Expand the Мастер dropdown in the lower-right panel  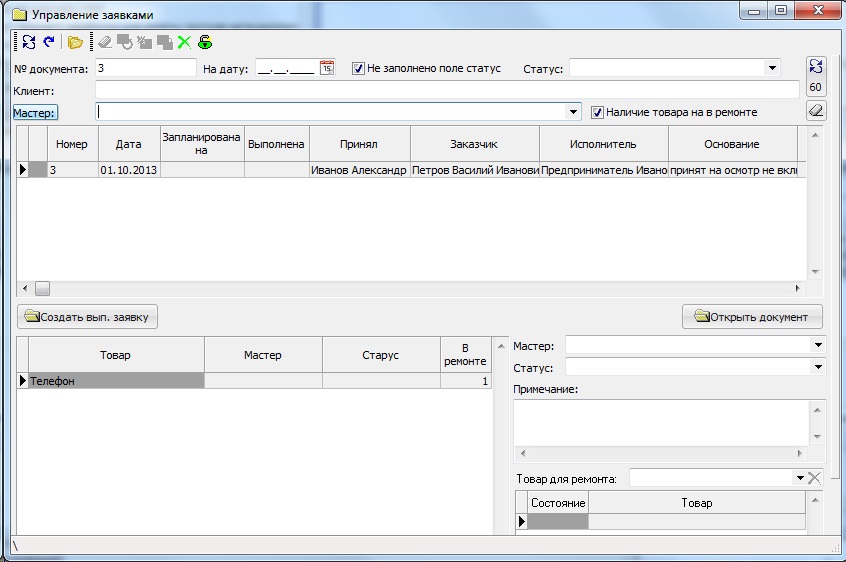coord(818,345)
